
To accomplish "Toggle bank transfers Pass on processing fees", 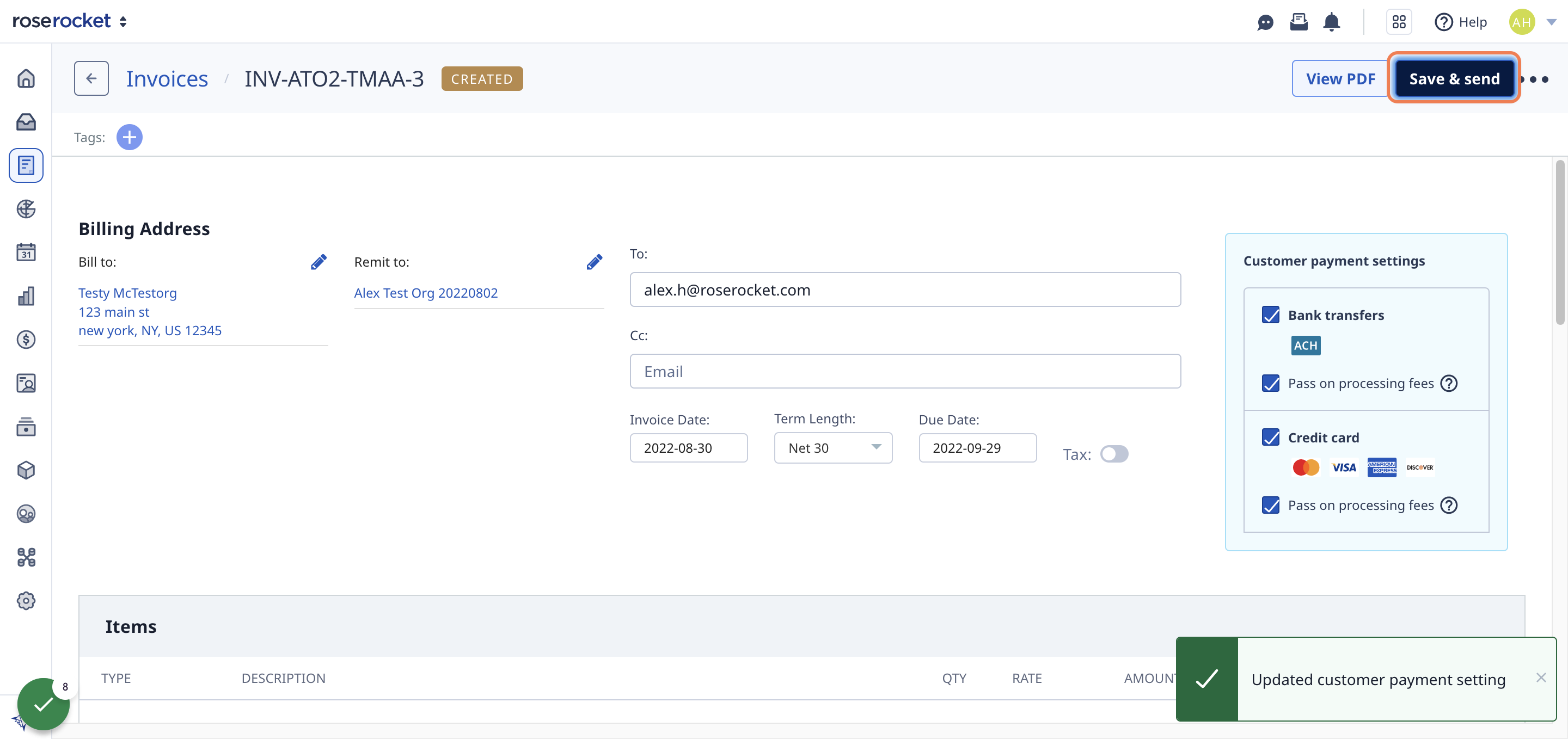I will pyautogui.click(x=1271, y=383).
